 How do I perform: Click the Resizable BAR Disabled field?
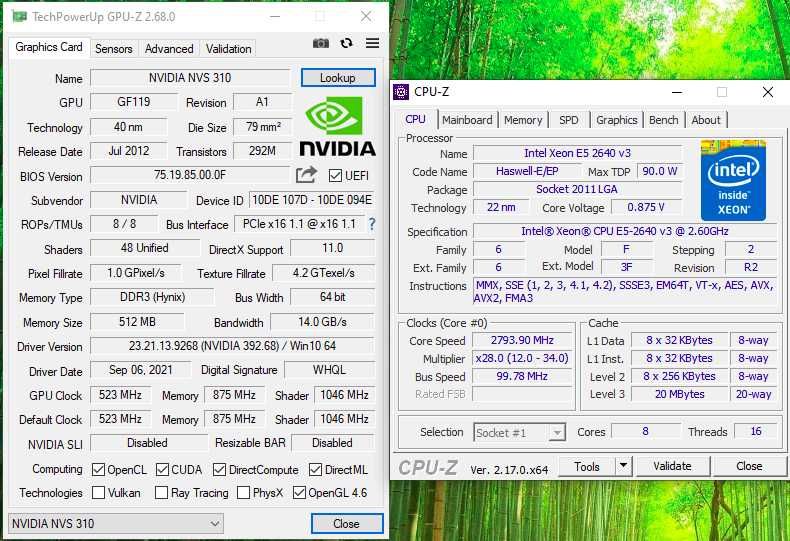coord(333,443)
